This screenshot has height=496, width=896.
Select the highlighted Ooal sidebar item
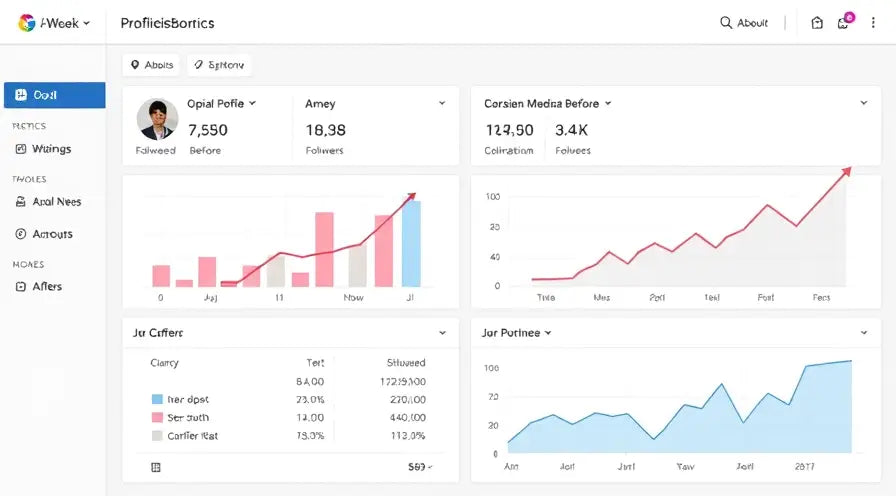tap(54, 95)
